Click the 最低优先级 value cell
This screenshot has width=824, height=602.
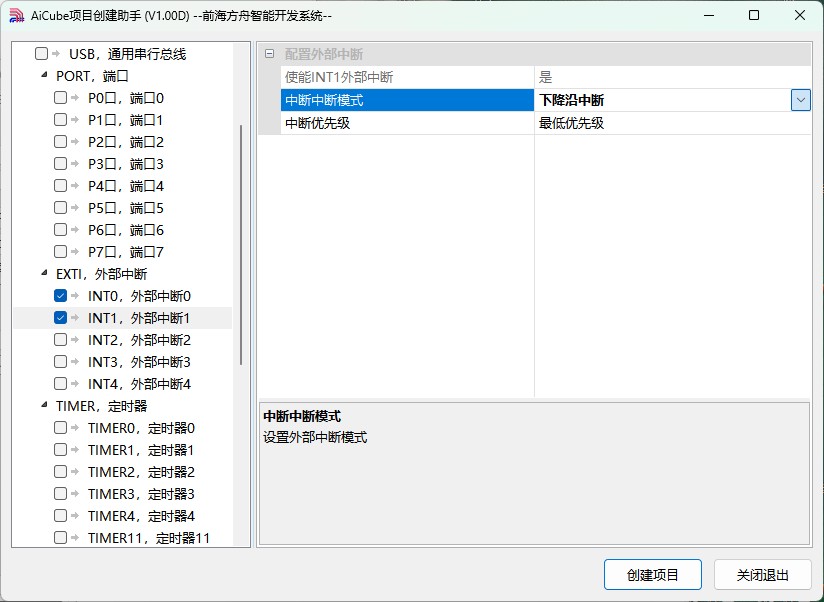(673, 123)
